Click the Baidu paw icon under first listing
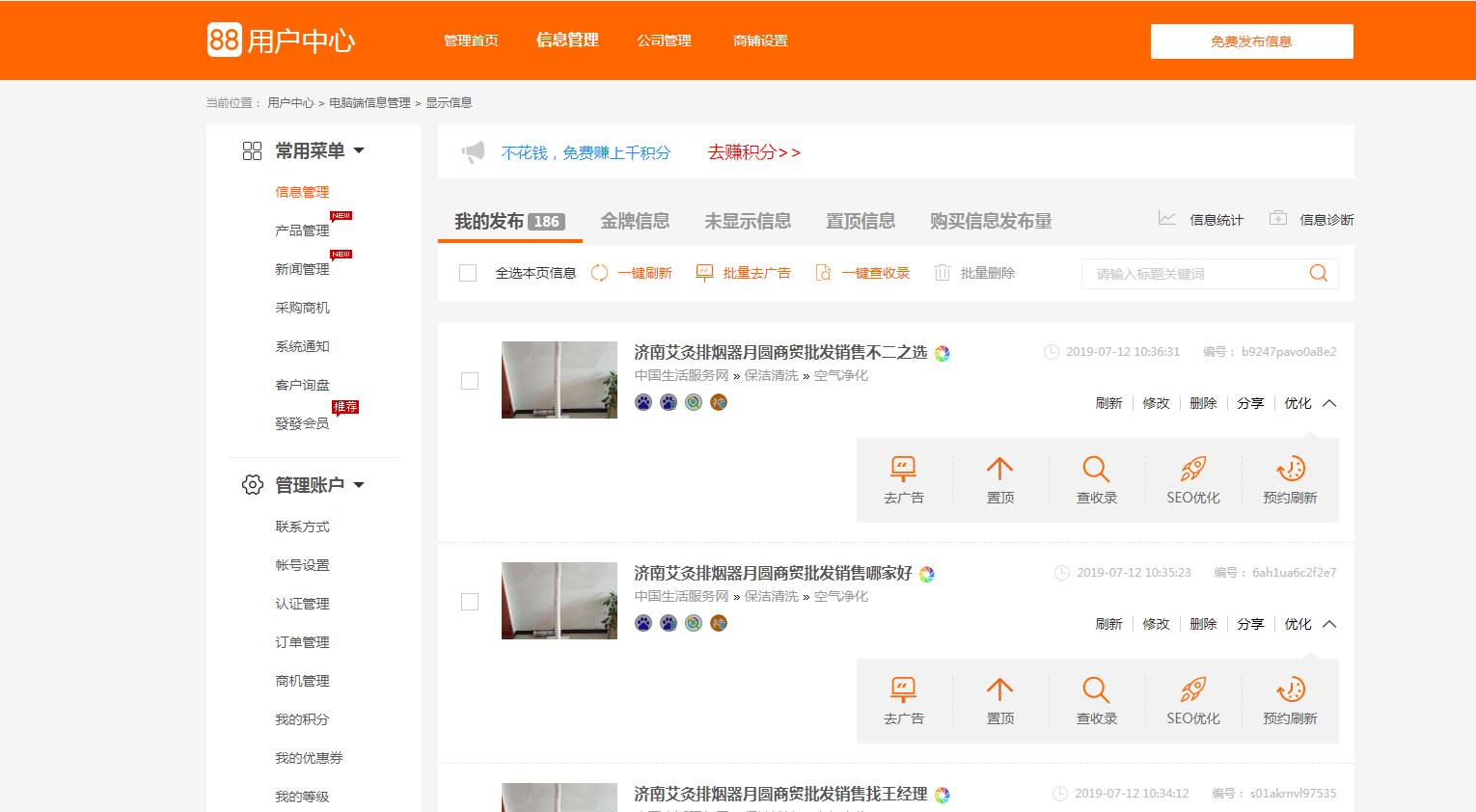Viewport: 1476px width, 812px height. point(642,402)
